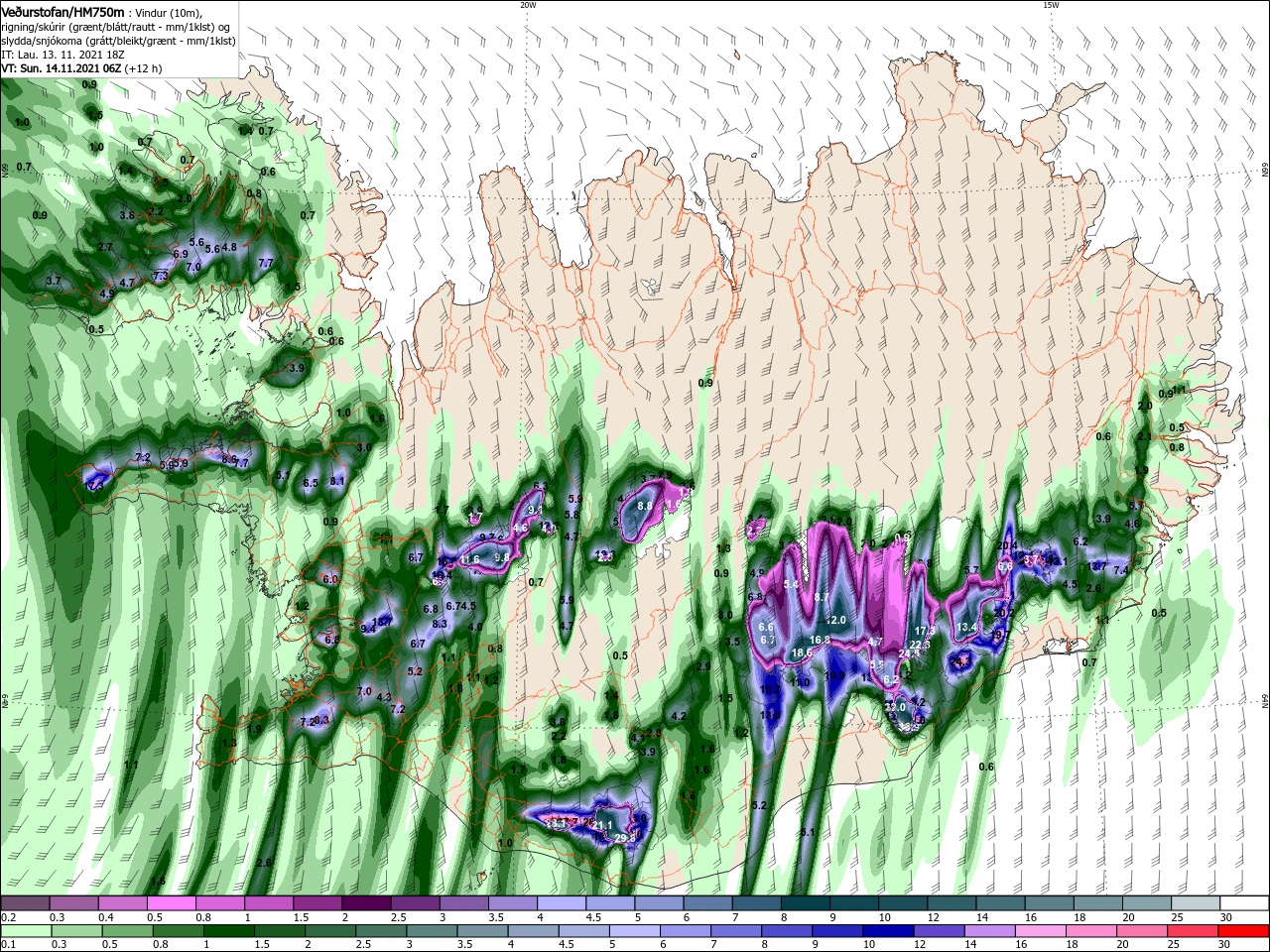Click the lavender 4 swatch in upper legend row

click(x=562, y=903)
